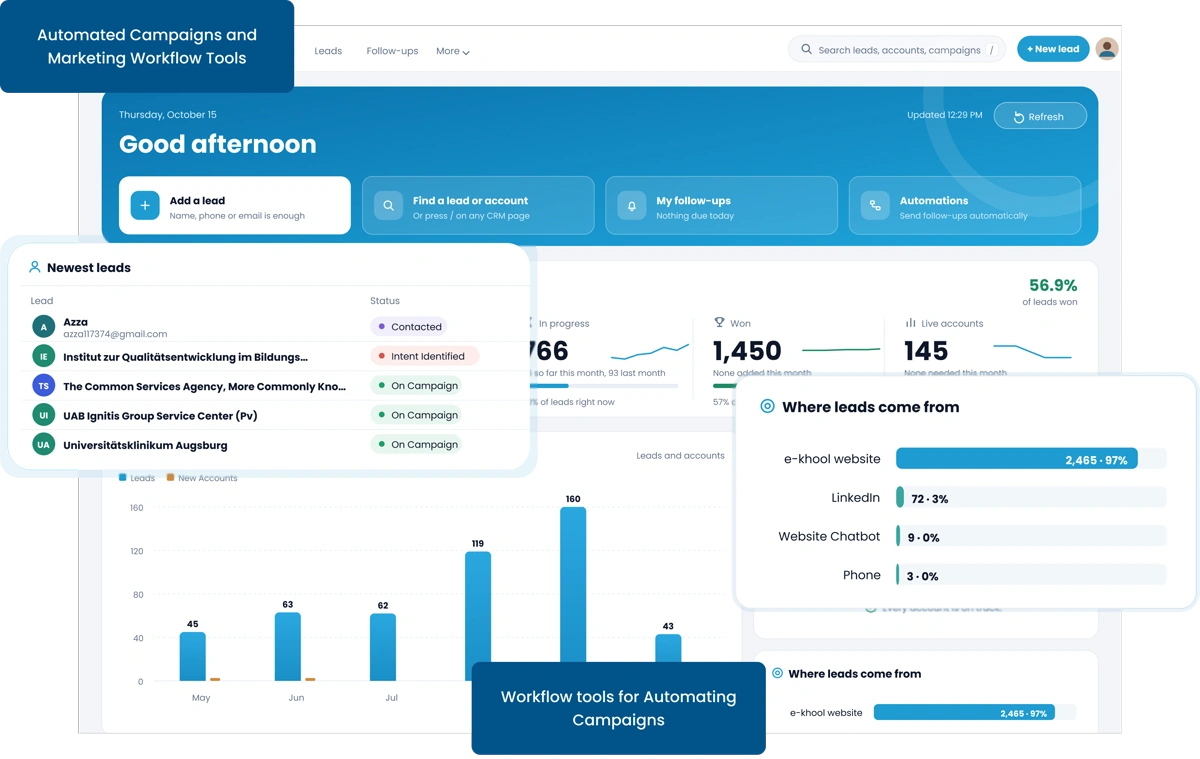1200x759 pixels.
Task: Click the lower e-khool website 2,465 · 97% bar
Action: coord(964,713)
